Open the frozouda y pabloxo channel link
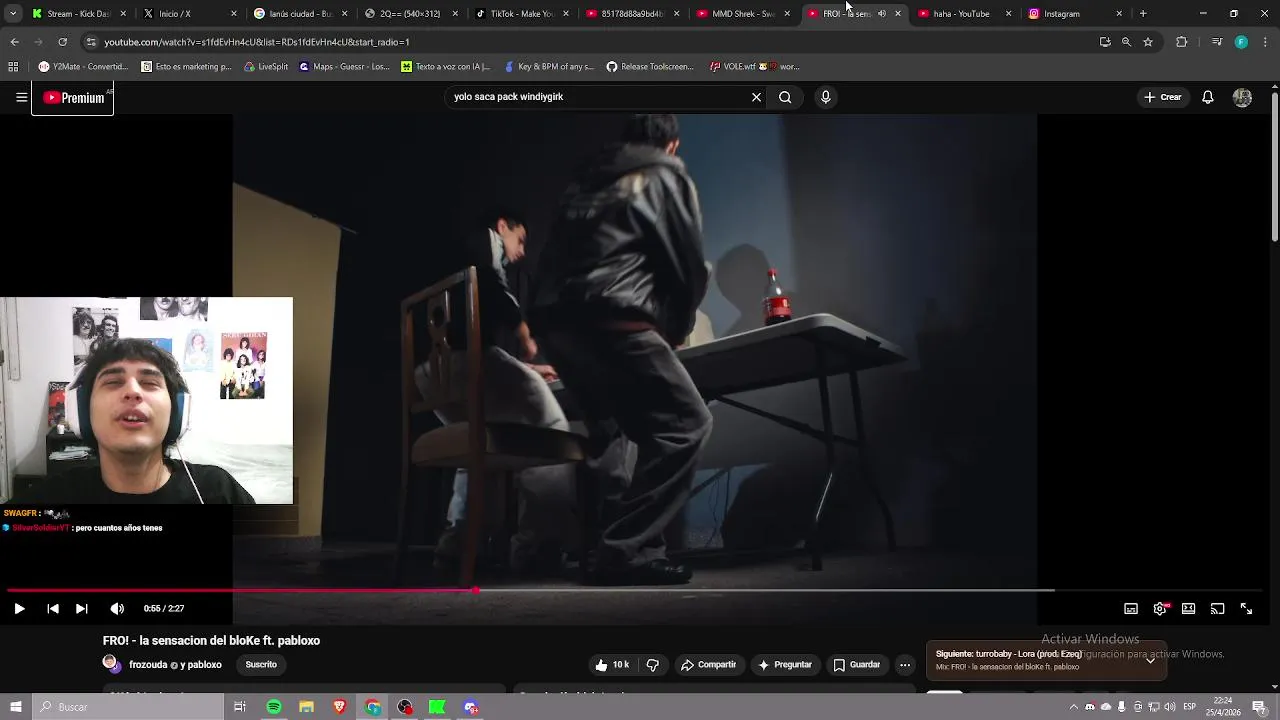This screenshot has width=1280, height=720. point(176,665)
